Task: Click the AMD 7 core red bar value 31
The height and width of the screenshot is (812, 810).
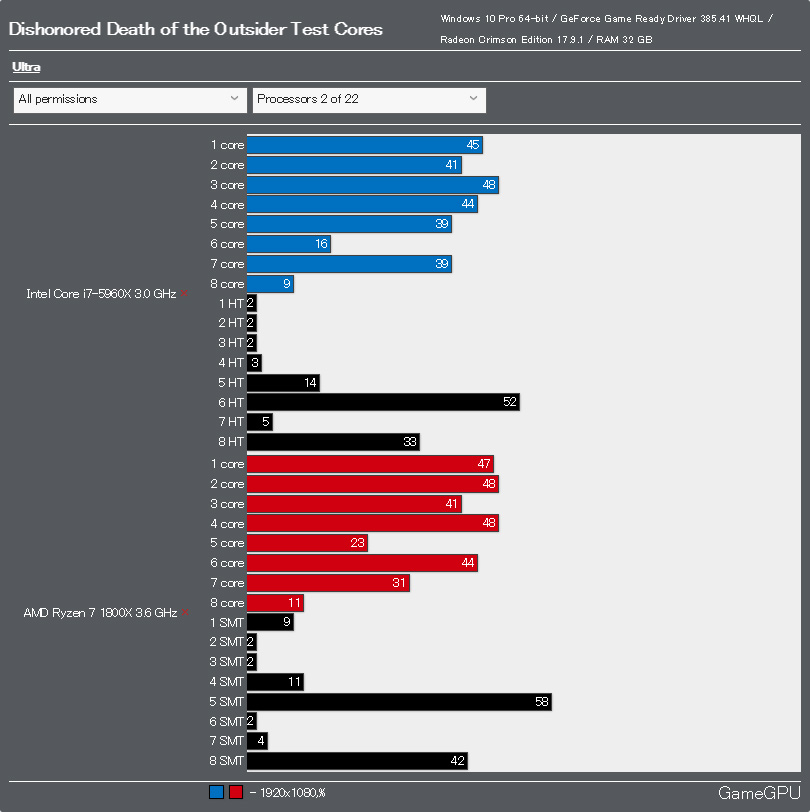Action: pos(399,583)
